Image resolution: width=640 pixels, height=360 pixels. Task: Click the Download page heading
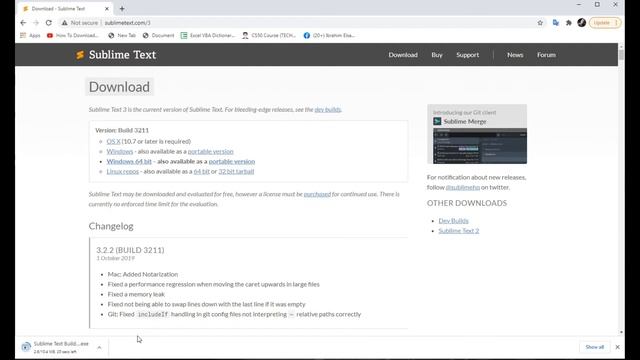point(119,87)
